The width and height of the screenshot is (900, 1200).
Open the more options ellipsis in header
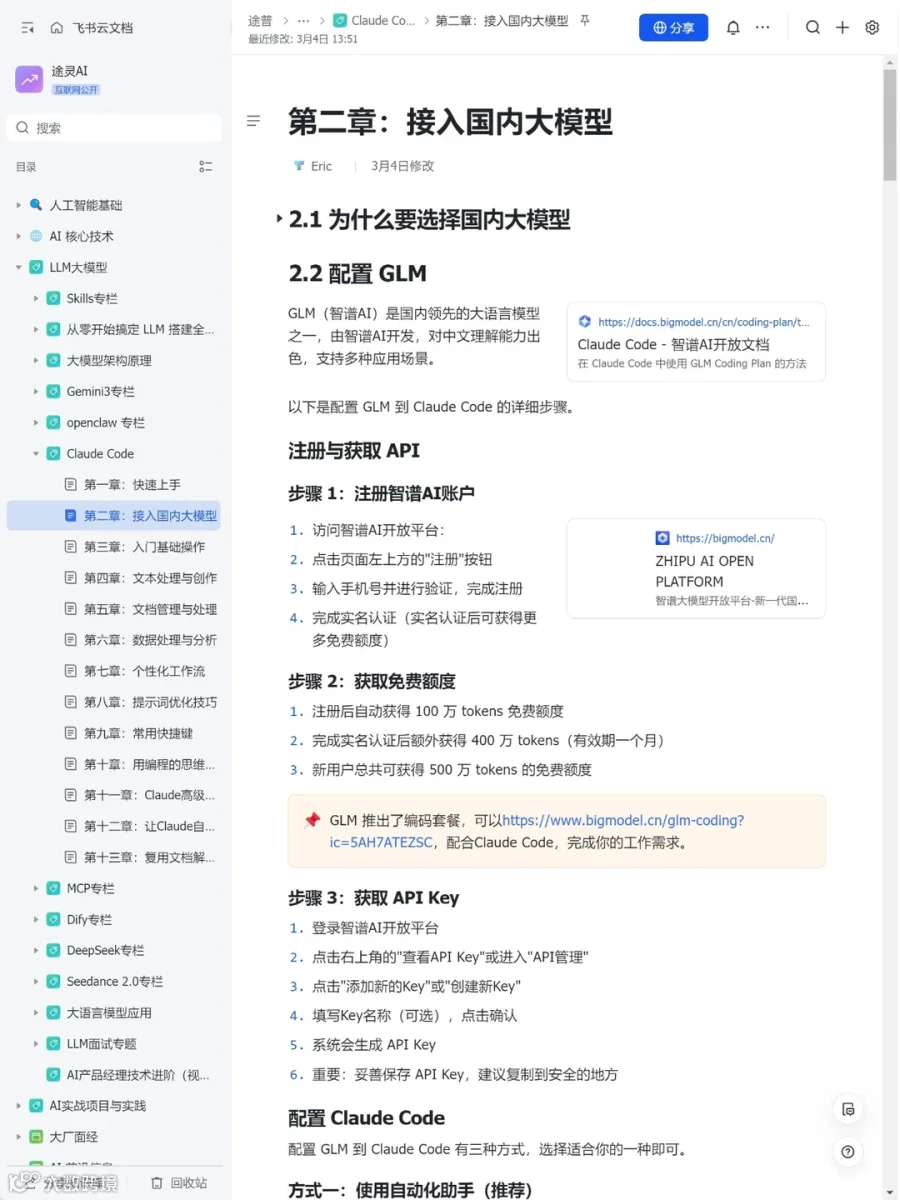point(762,28)
